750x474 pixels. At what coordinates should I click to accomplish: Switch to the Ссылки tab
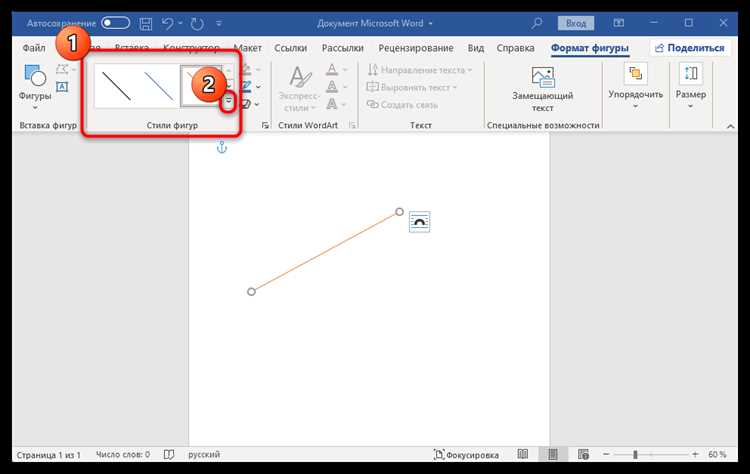[290, 48]
